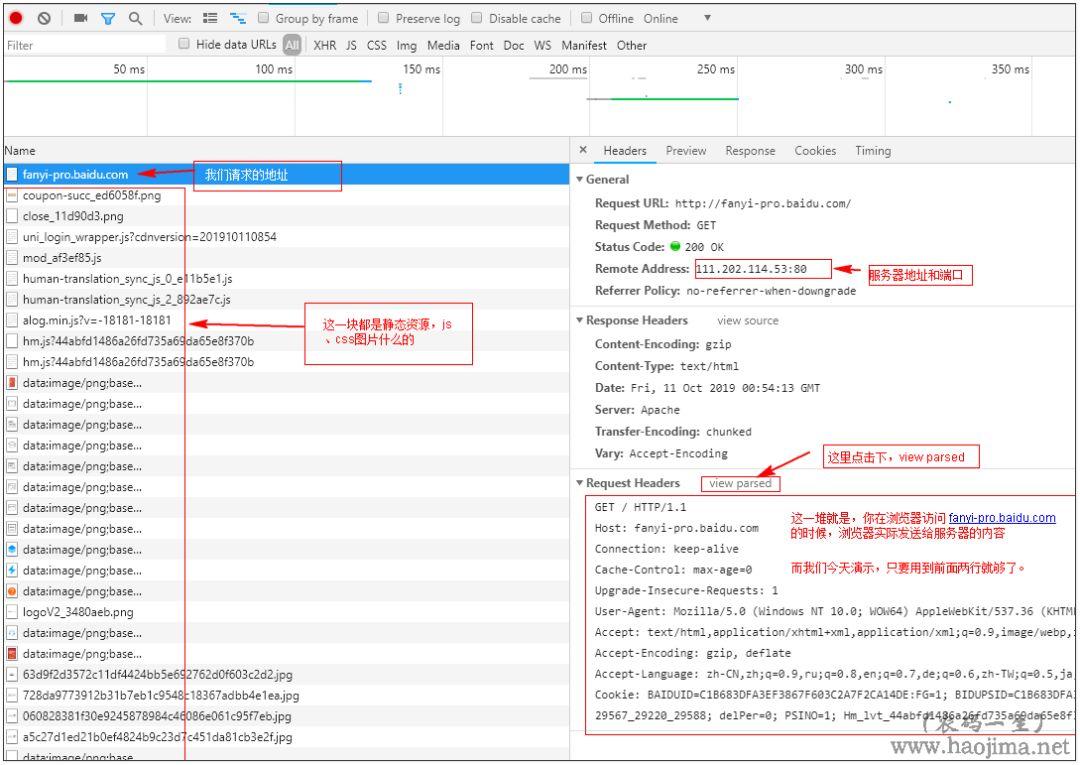Click the All requests filter pill

[292, 45]
